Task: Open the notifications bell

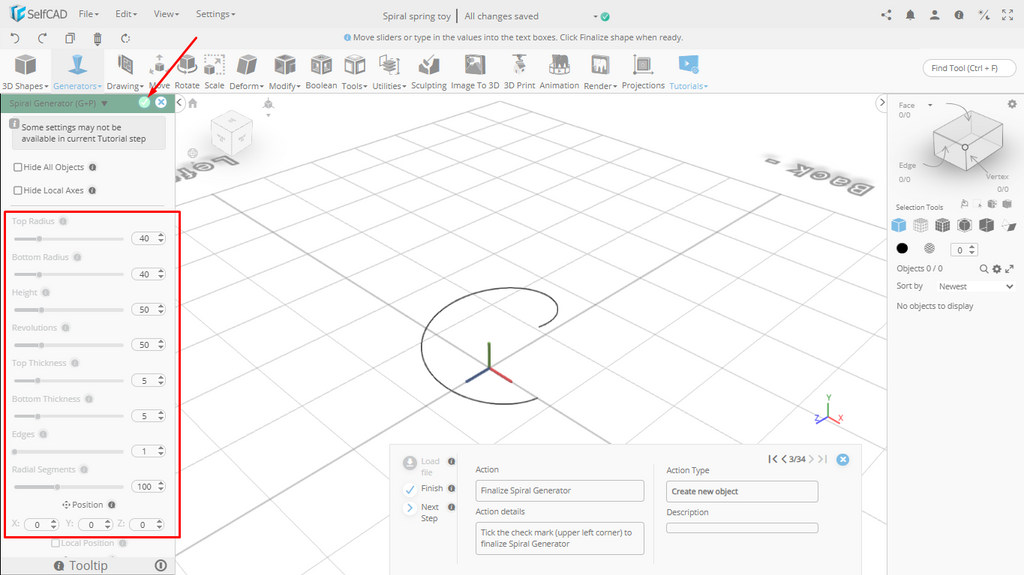Action: [910, 14]
